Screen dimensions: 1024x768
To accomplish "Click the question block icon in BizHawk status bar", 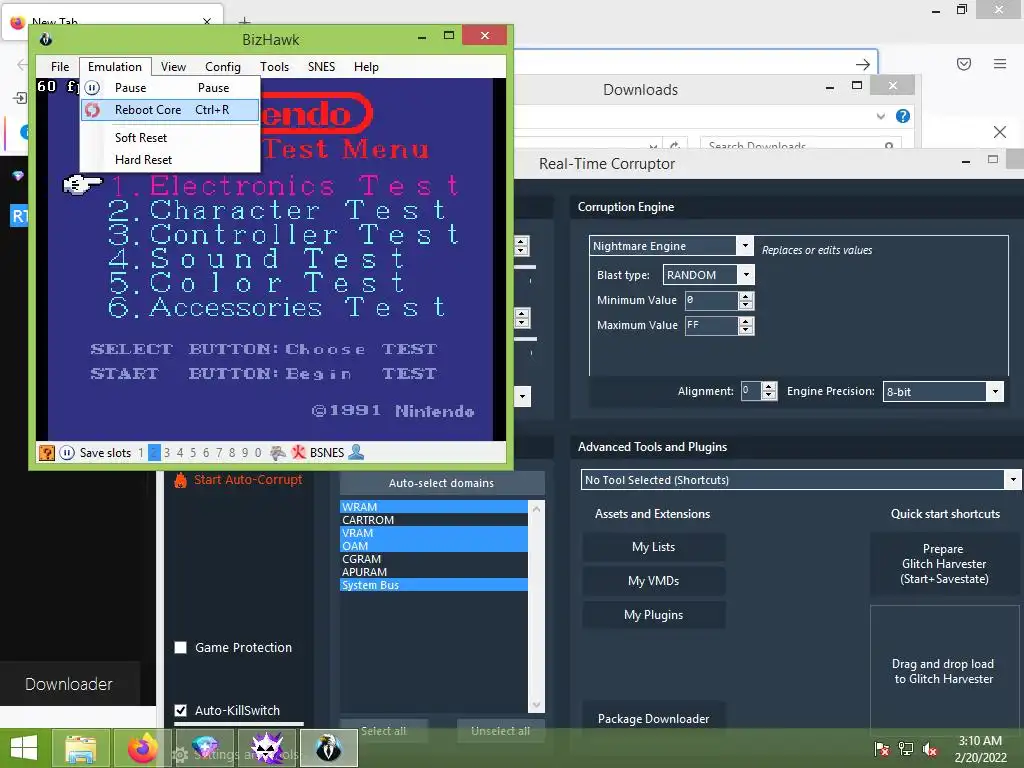I will (47, 453).
